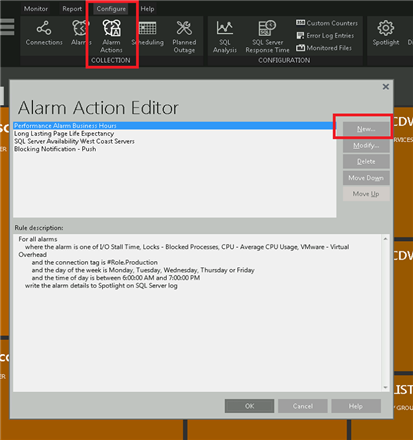
Task: Open Error Log Entries in the ribbon
Action: pos(325,35)
